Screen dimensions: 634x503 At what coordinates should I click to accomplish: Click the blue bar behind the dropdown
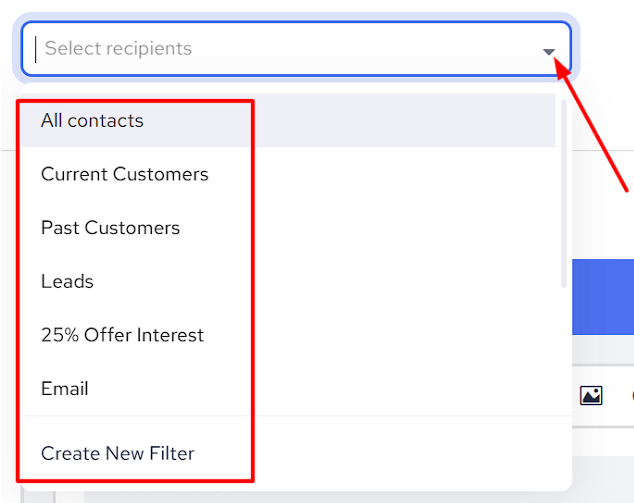point(603,297)
